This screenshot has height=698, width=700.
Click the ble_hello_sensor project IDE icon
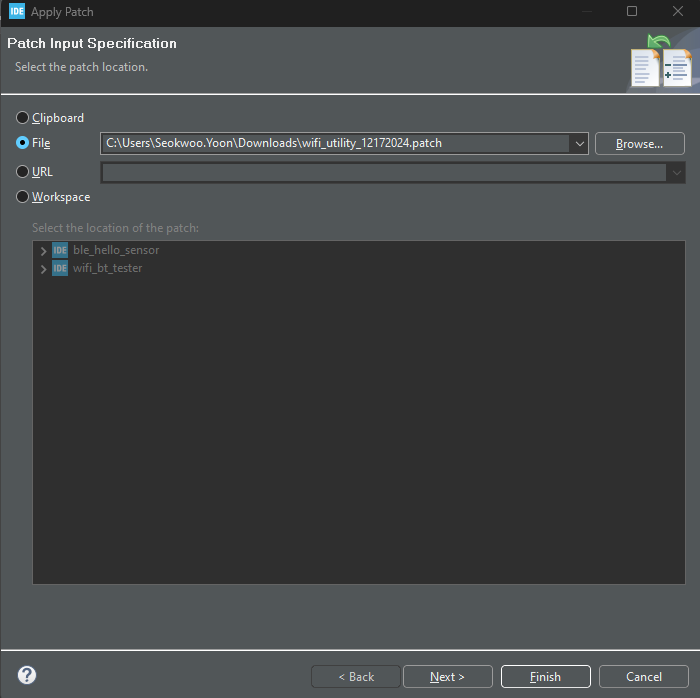[x=60, y=250]
